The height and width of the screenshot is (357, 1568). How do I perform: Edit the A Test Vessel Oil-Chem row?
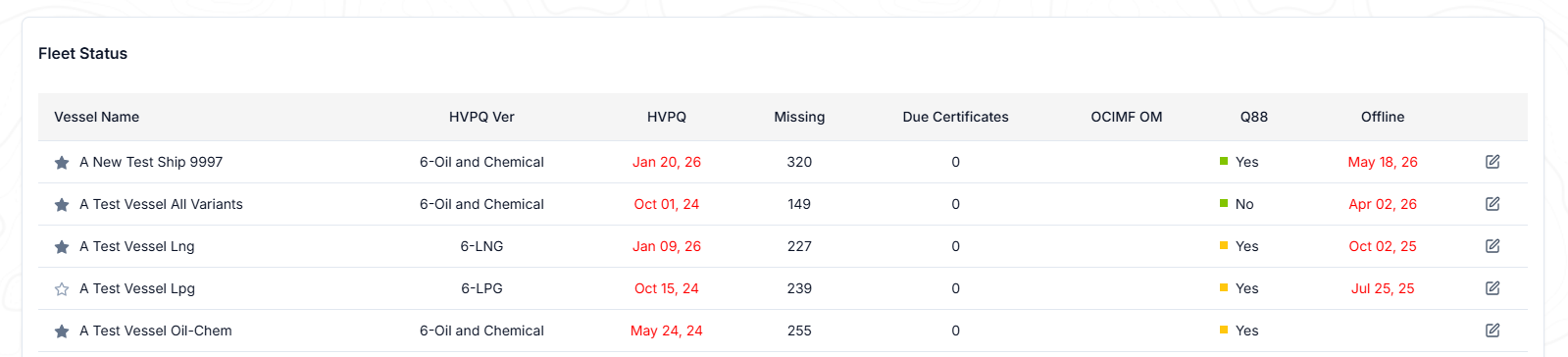(x=1492, y=331)
